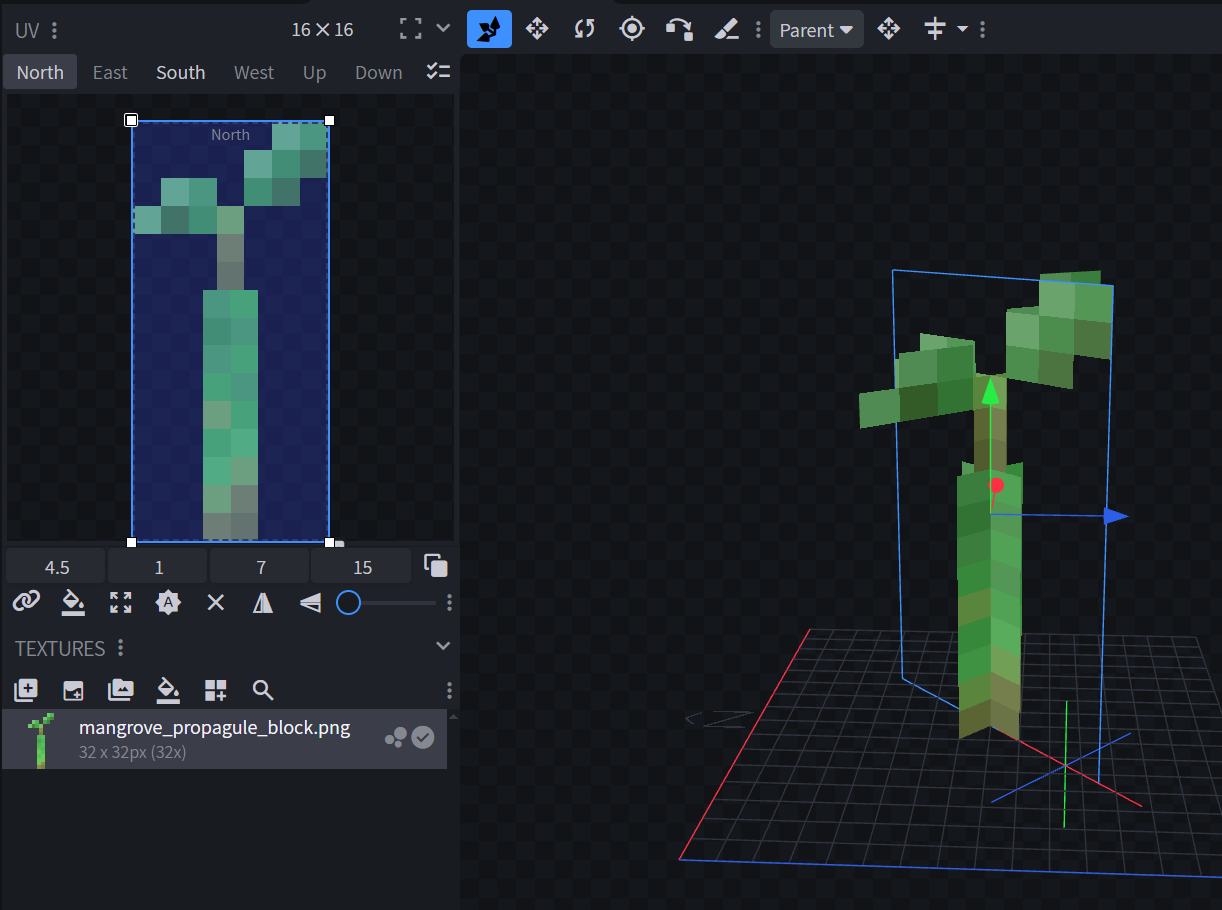
Task: Select the Paint brush tool icon
Action: (x=727, y=29)
